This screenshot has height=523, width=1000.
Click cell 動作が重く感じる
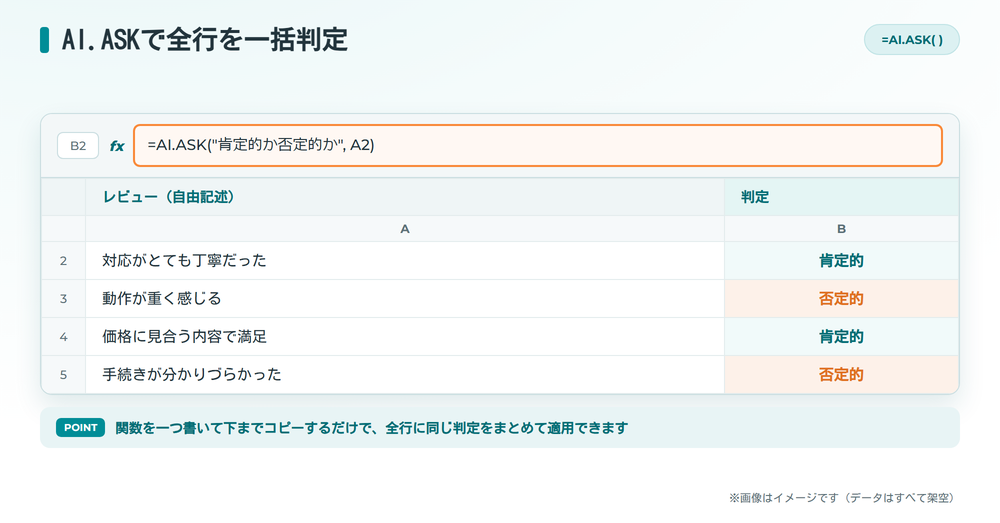[405, 298]
